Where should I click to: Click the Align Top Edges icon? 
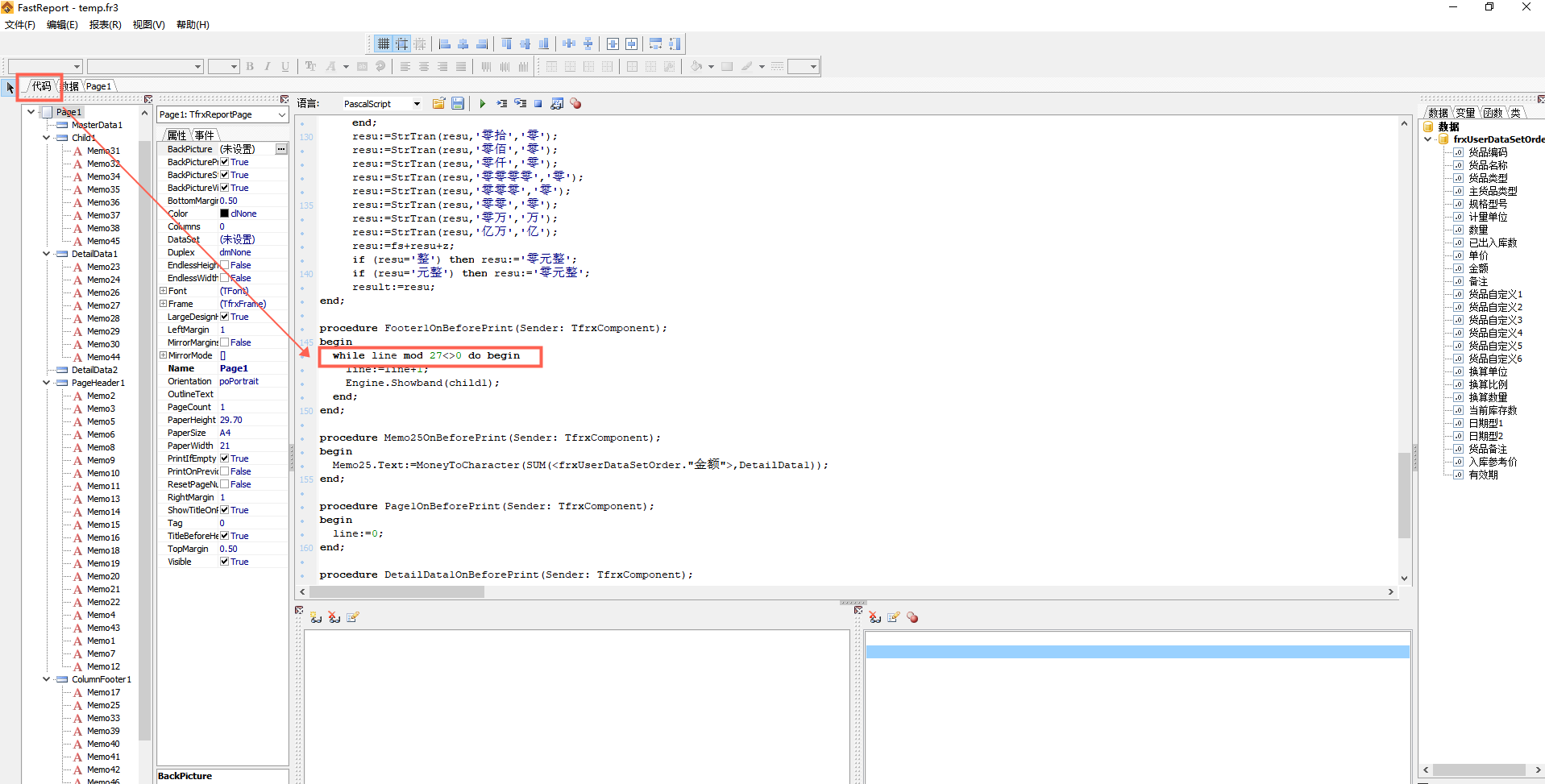tap(507, 44)
